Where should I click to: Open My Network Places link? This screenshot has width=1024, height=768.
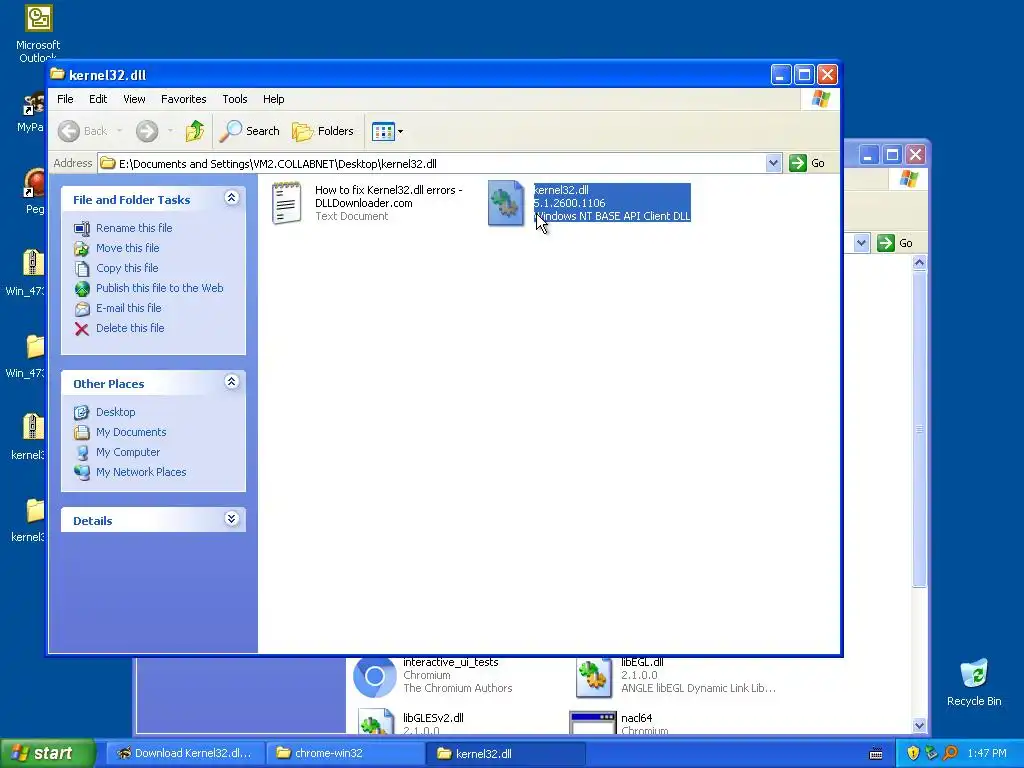141,472
